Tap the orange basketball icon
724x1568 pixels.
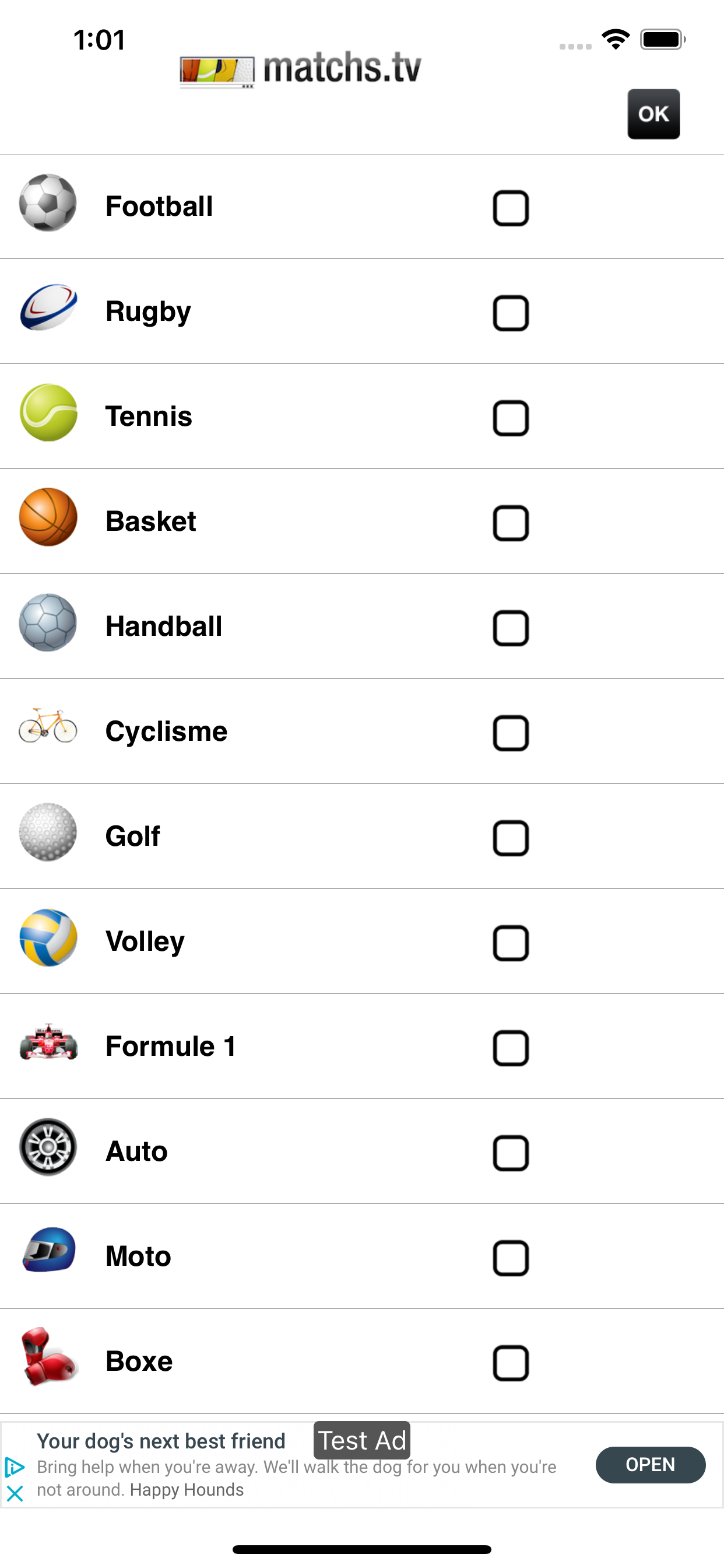coord(48,517)
